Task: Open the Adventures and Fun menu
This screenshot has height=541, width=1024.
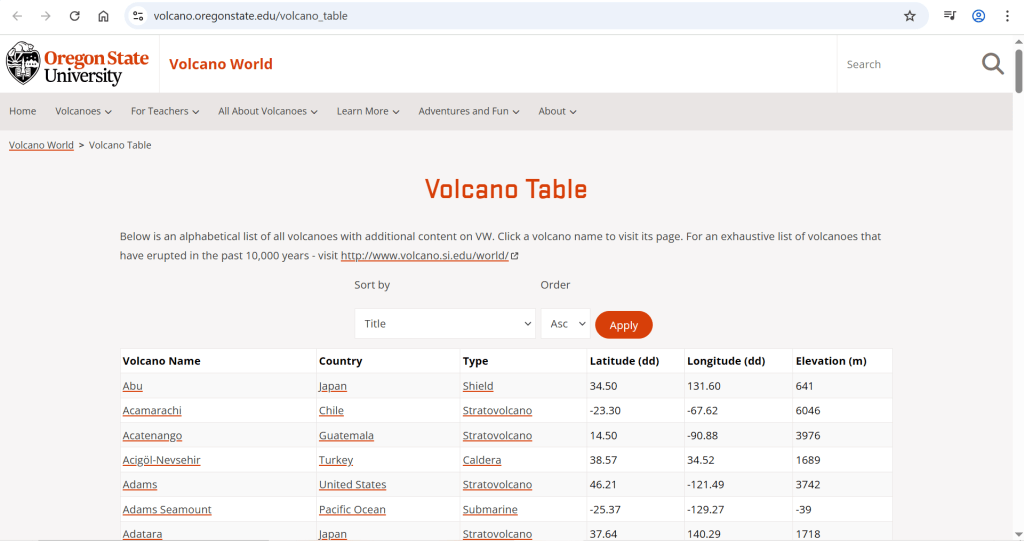Action: coord(468,111)
